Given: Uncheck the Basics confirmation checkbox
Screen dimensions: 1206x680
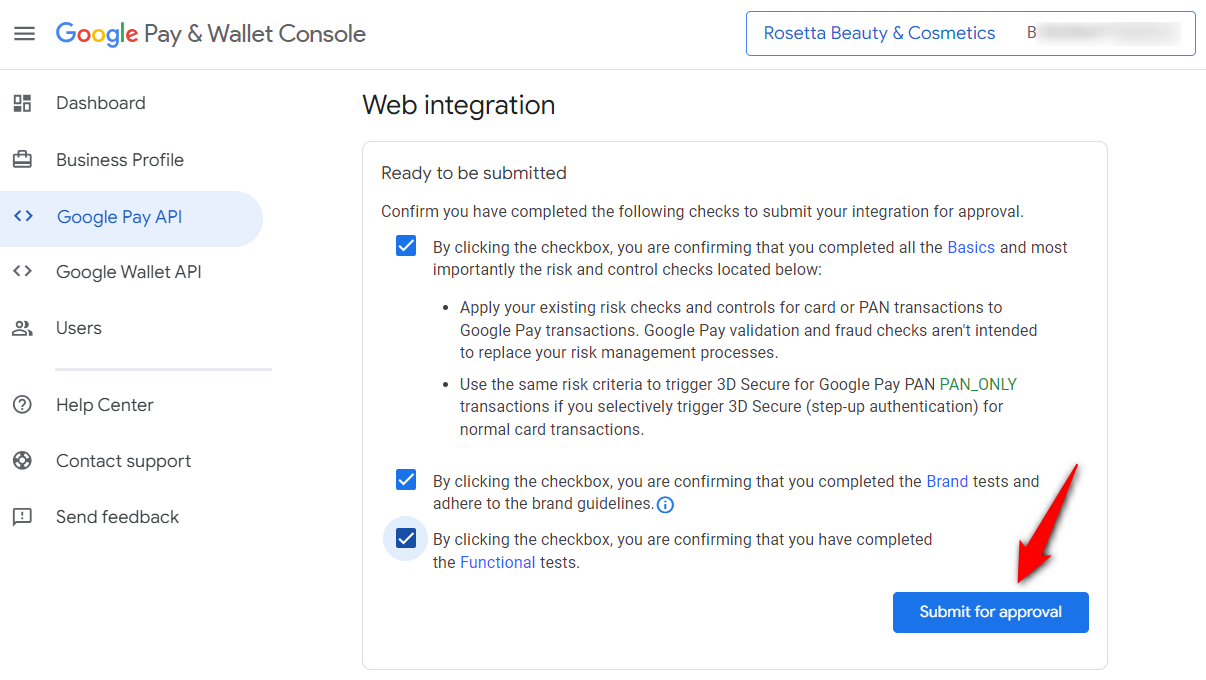Looking at the screenshot, I should pos(405,245).
